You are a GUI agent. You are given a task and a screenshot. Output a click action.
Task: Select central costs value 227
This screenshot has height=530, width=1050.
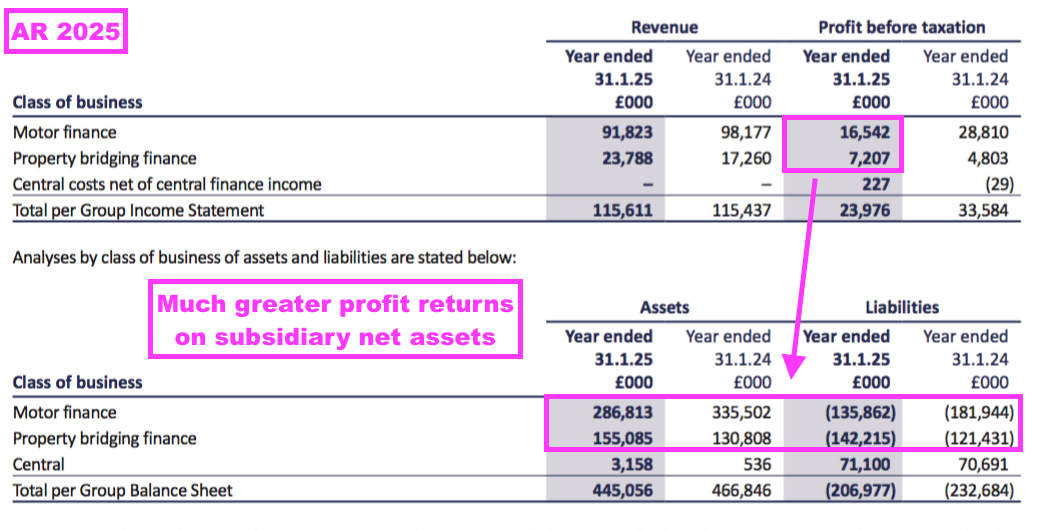[x=876, y=184]
